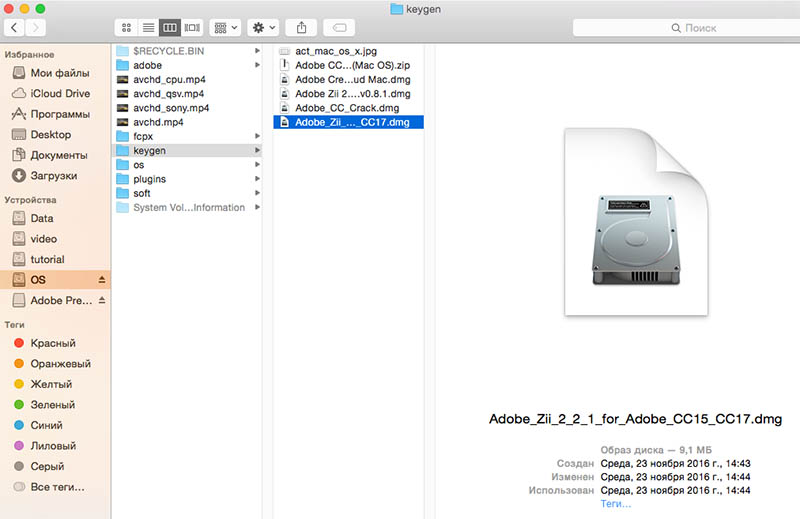
Task: Filter by the Серый tag
Action: click(55, 466)
